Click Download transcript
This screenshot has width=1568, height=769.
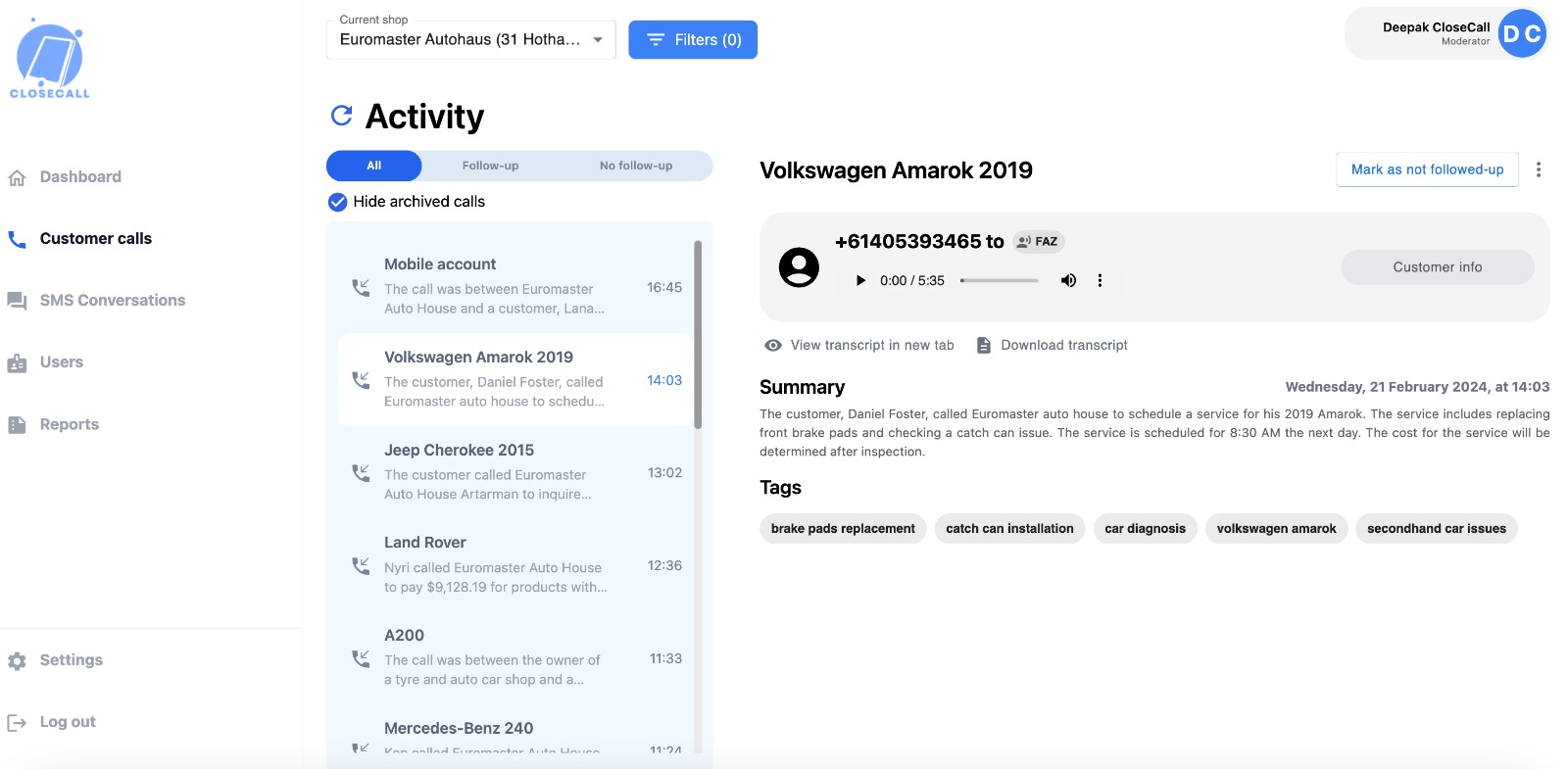[1052, 346]
